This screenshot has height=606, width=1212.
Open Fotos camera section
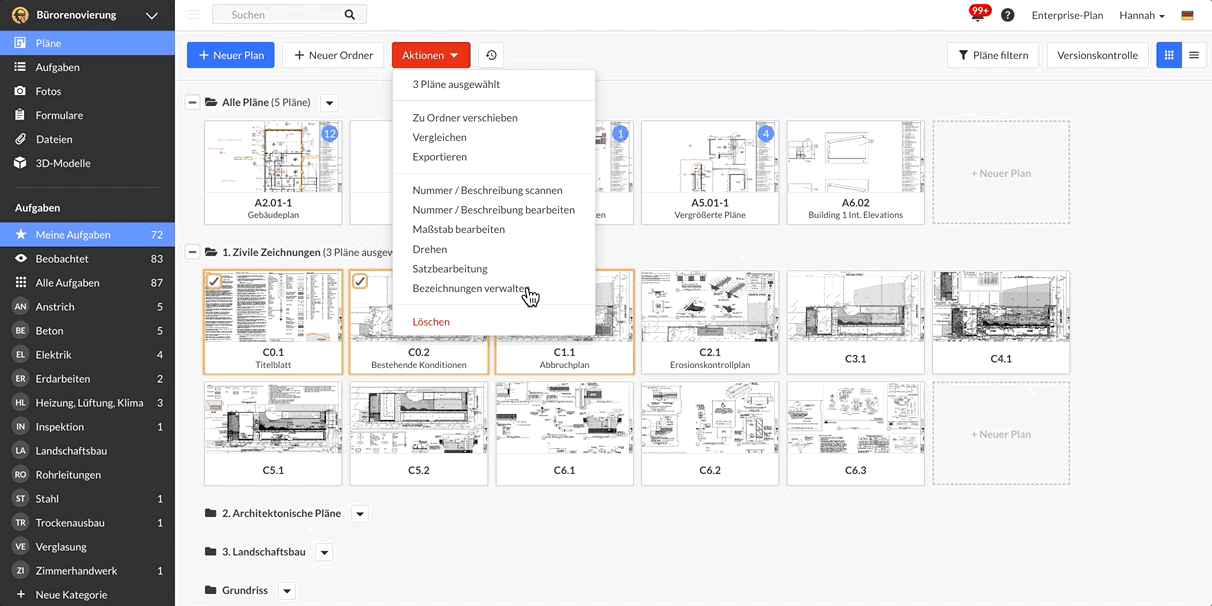click(x=87, y=91)
